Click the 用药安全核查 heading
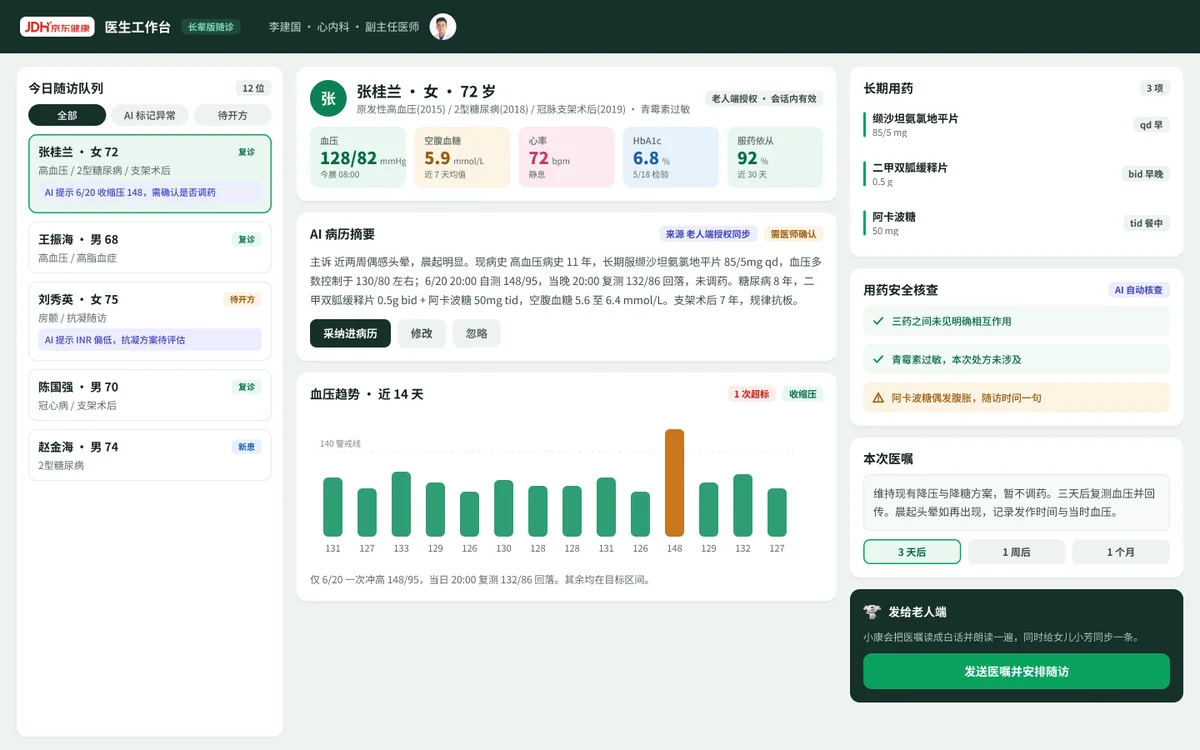 pos(901,290)
